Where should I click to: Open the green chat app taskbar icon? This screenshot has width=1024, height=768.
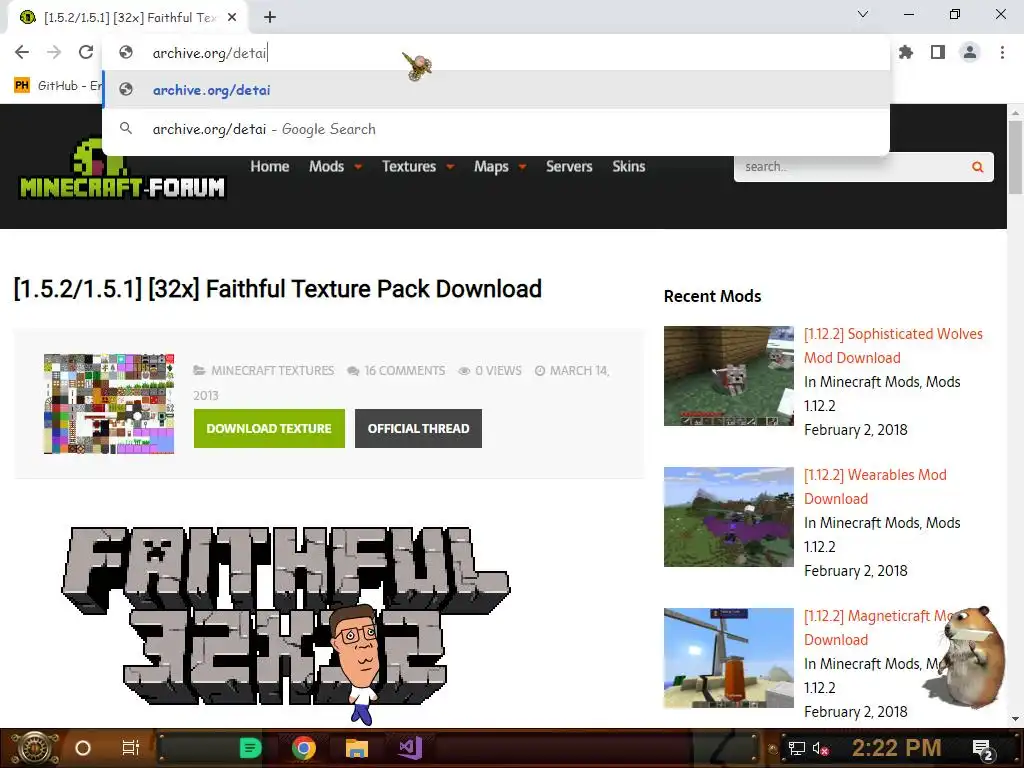click(x=251, y=748)
